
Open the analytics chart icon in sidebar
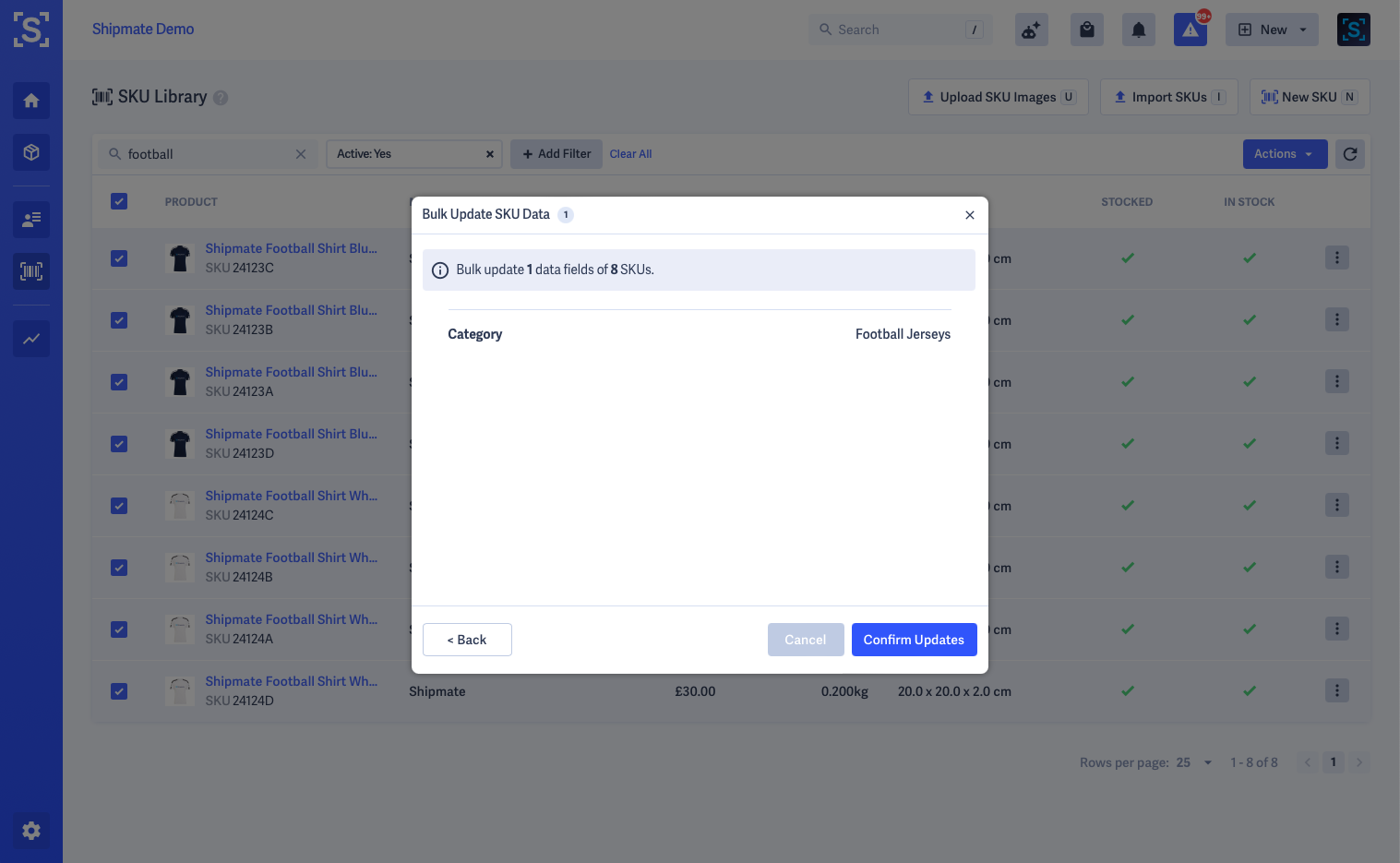point(31,339)
